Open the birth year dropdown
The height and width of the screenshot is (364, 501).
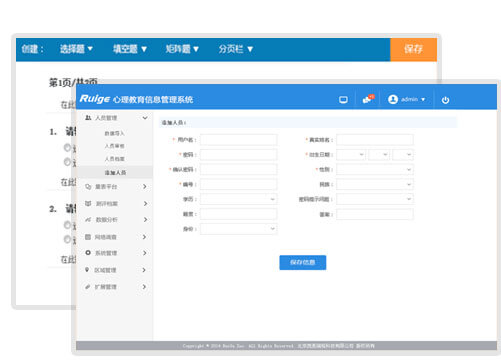(x=351, y=155)
